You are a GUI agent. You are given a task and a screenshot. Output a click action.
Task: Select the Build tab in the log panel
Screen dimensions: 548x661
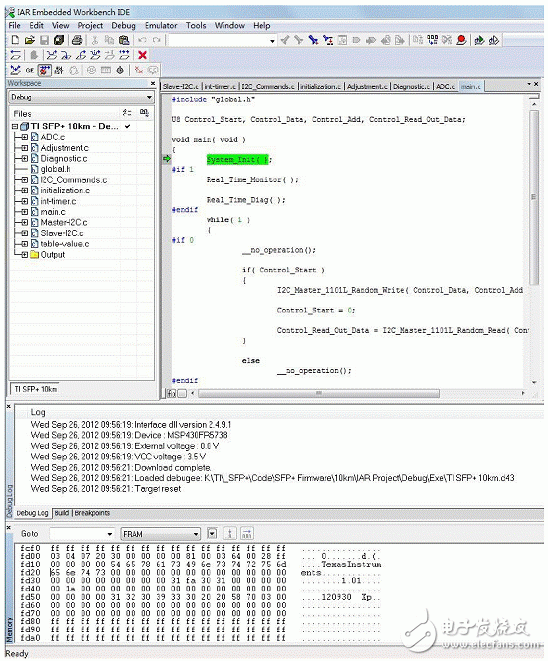tap(62, 513)
